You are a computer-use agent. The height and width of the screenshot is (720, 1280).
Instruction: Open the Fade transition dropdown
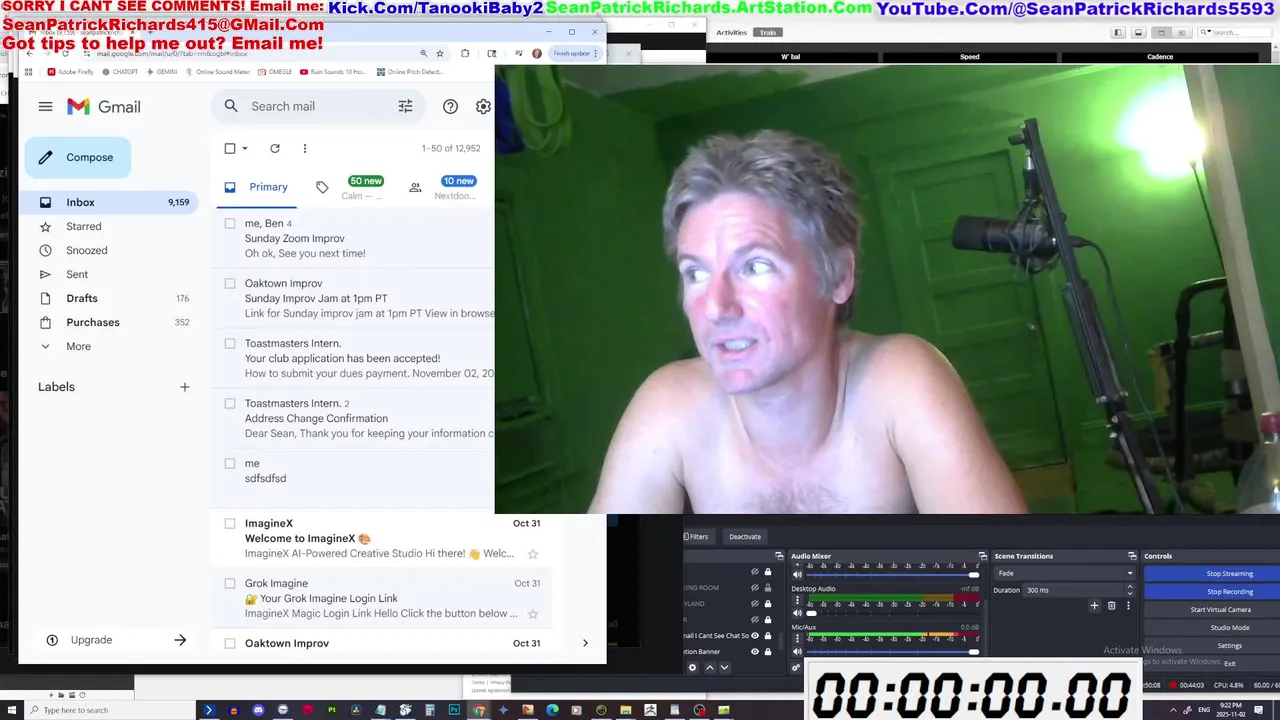pos(1065,573)
